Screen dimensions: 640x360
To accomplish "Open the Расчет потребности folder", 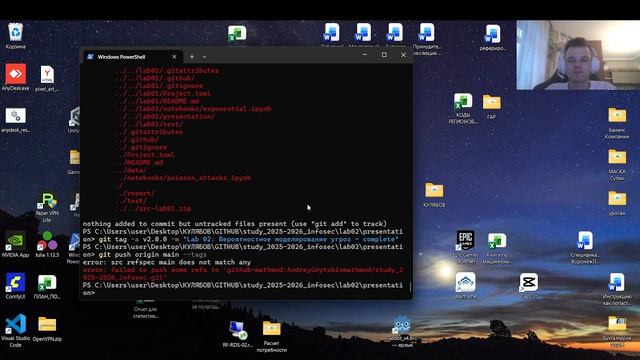I will pyautogui.click(x=272, y=337).
